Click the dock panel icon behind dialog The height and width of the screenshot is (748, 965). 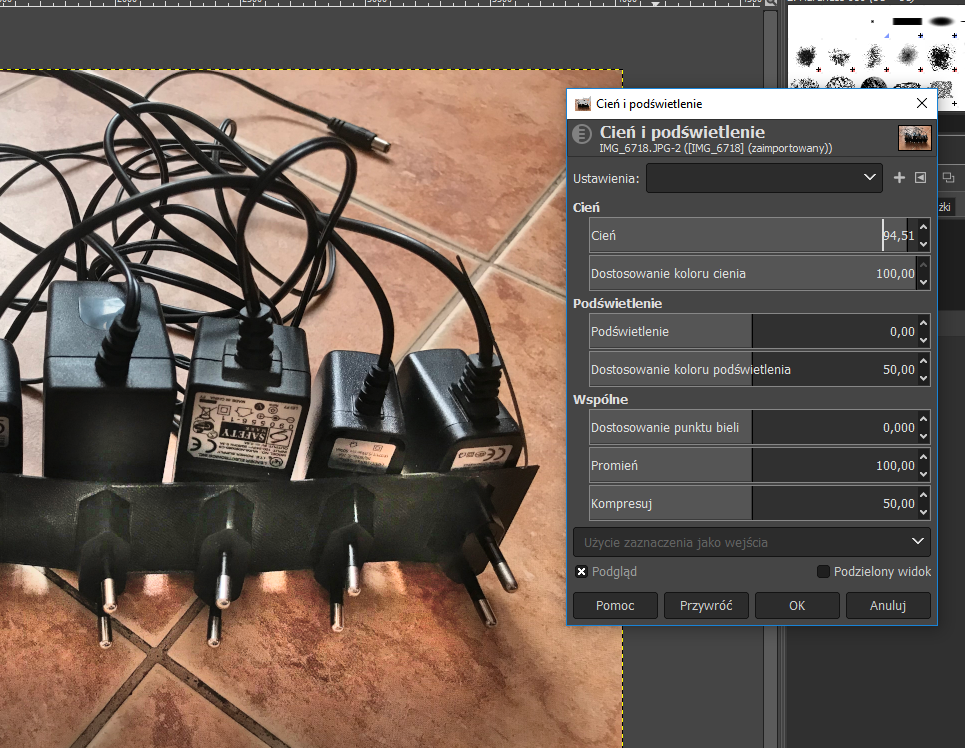tap(948, 178)
